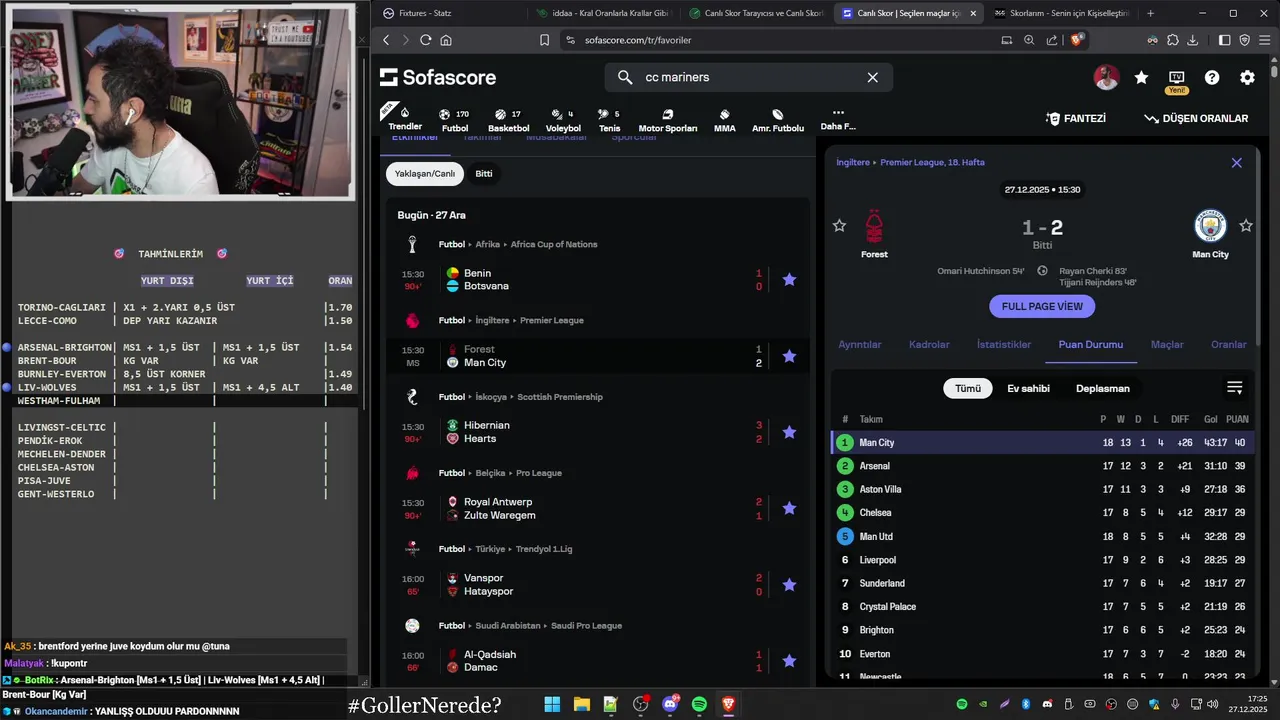
Task: Click the cc mariners search field
Action: tap(750, 77)
